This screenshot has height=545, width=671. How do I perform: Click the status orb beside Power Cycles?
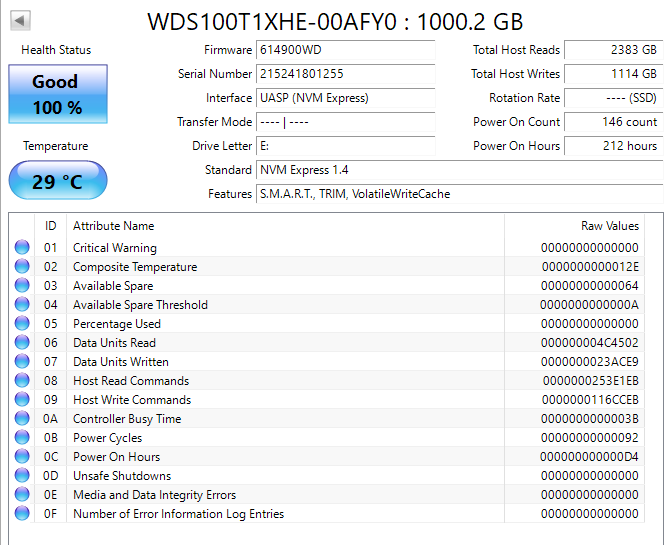pos(22,438)
